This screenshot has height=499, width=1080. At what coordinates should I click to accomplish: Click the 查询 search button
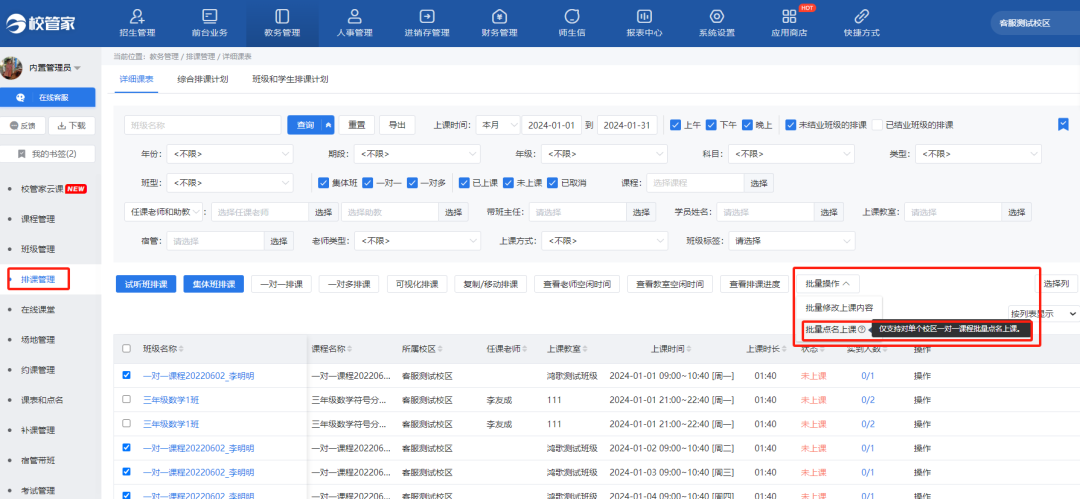click(305, 125)
